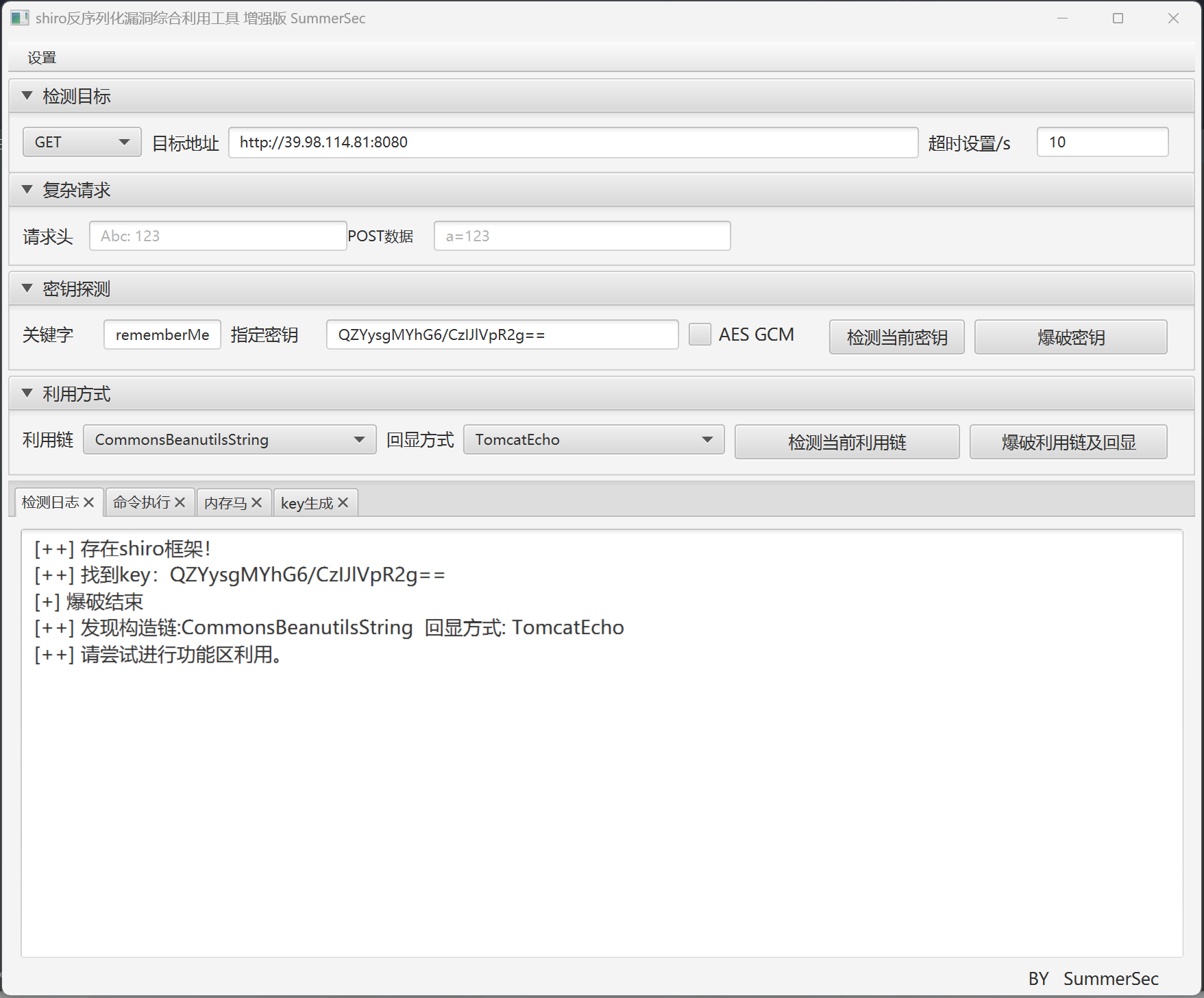Close the 命令执行 tab
Screen dimensions: 1204x998
tap(180, 502)
